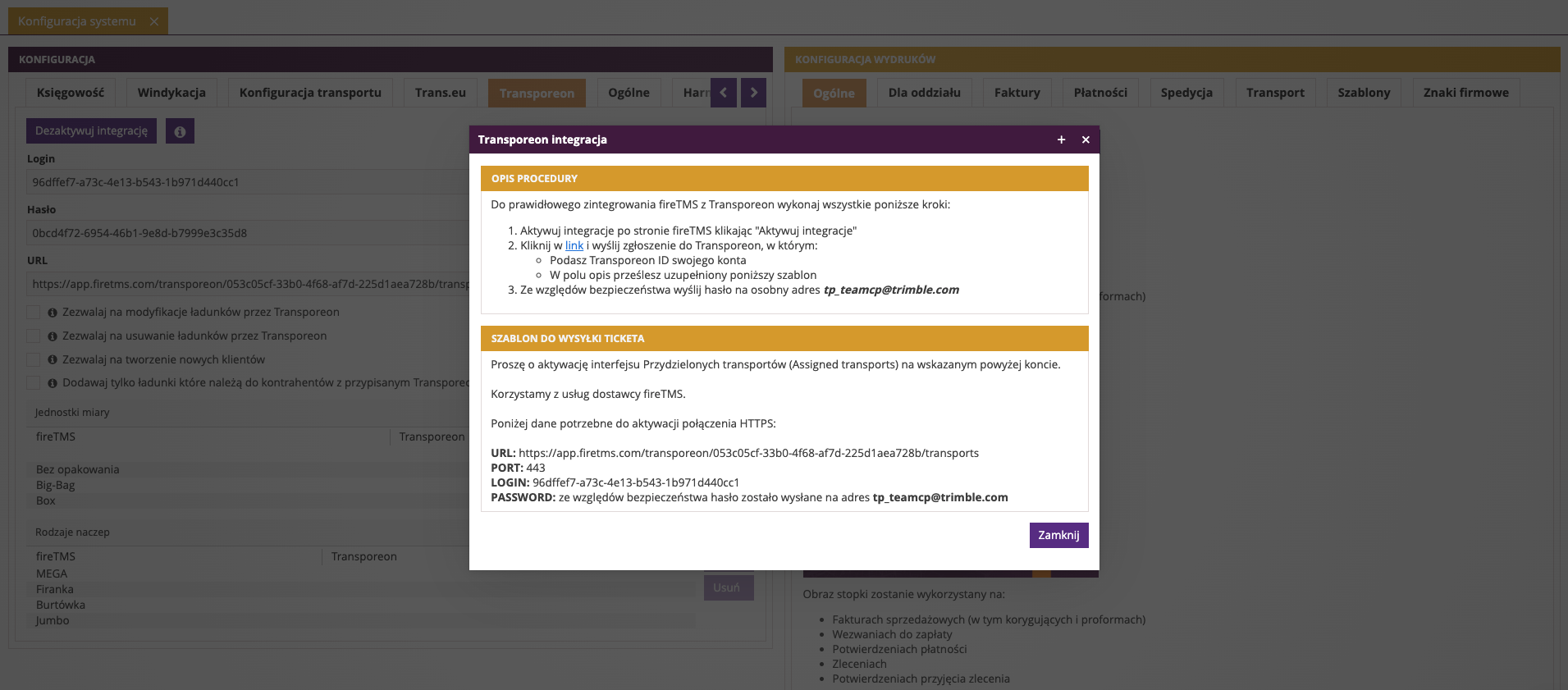Click the OPIS PROCEDURY section header

[x=784, y=178]
